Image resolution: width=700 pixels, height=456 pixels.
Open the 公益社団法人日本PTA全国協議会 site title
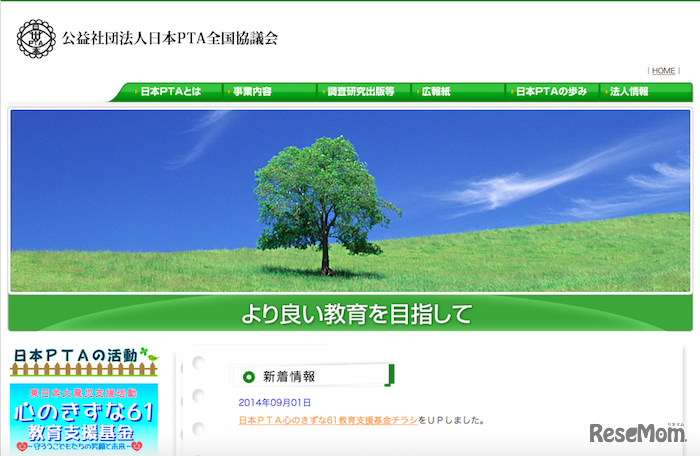[x=170, y=38]
